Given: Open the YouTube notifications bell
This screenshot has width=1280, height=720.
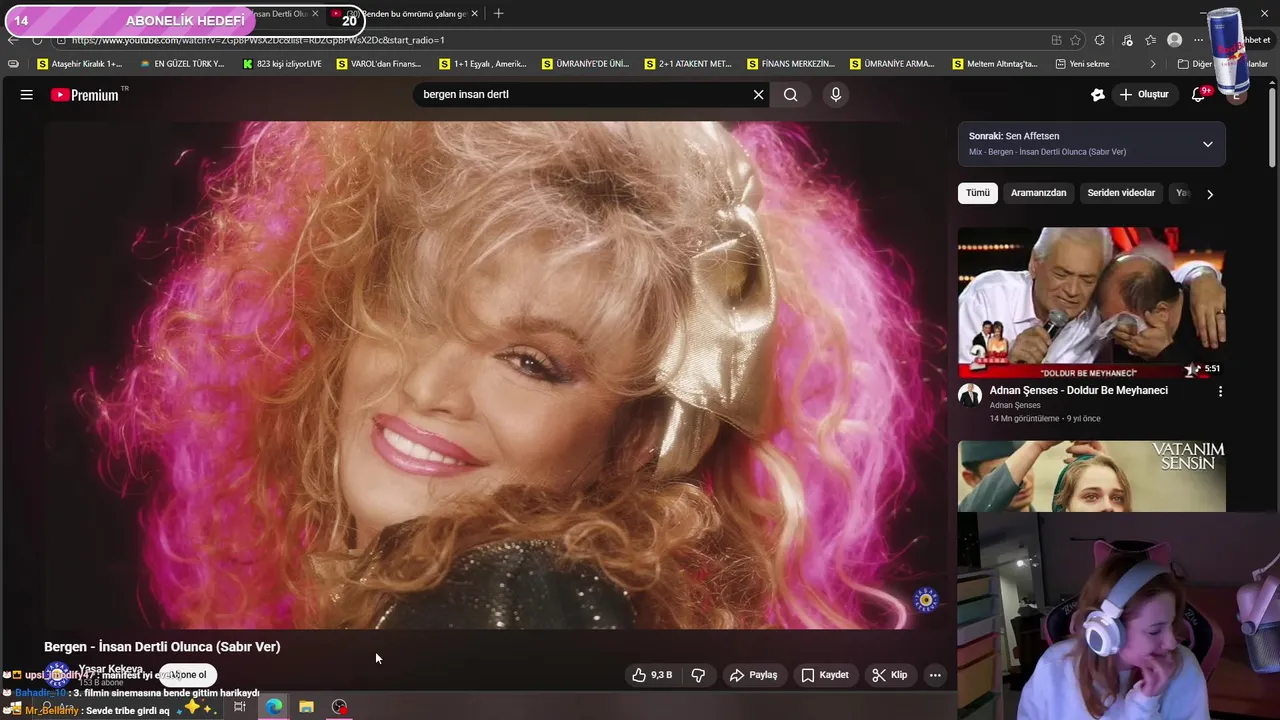Looking at the screenshot, I should pos(1199,95).
